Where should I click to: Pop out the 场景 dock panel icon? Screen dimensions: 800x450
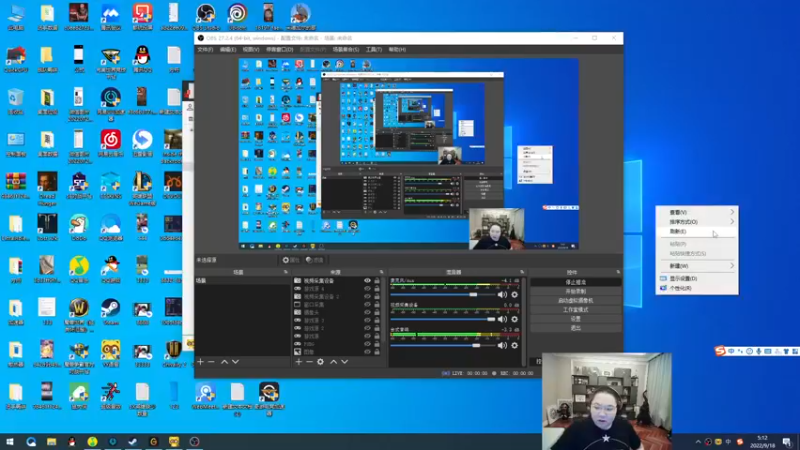[286, 272]
